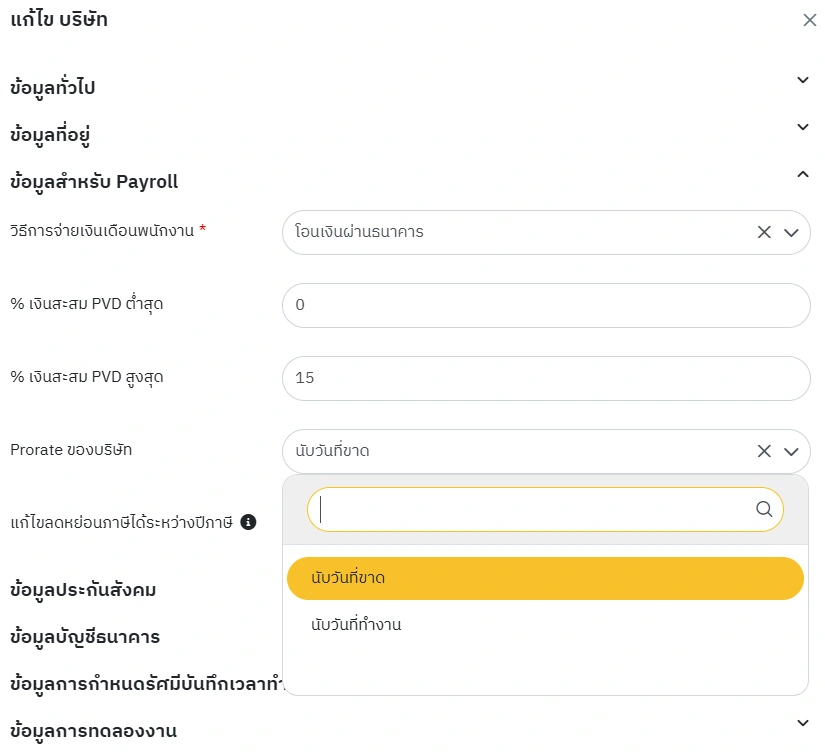Toggle the Prorate dropdown arrow
Viewport: 825px width, 755px height.
point(791,451)
